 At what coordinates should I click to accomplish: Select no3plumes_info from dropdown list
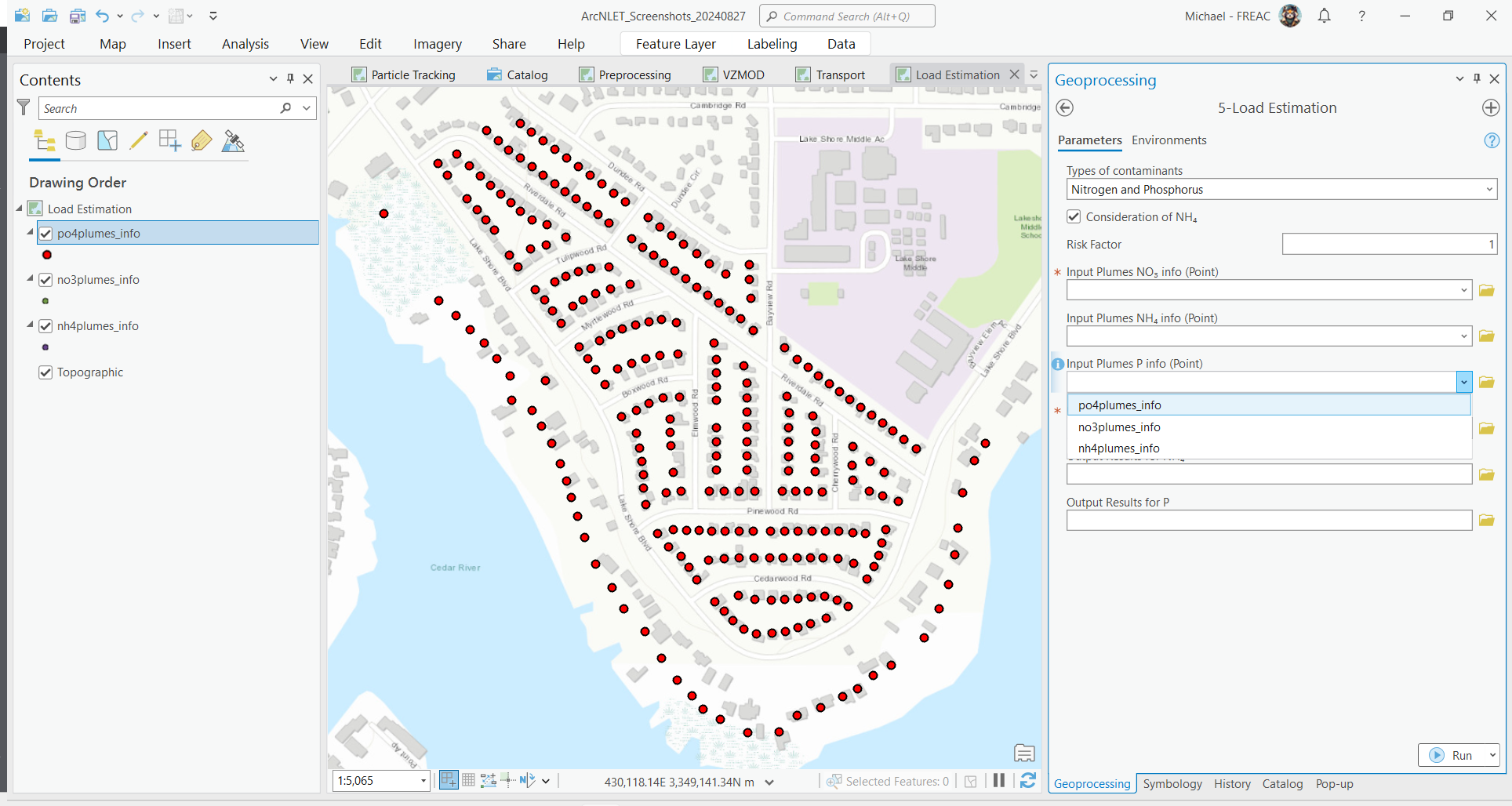pos(1269,427)
